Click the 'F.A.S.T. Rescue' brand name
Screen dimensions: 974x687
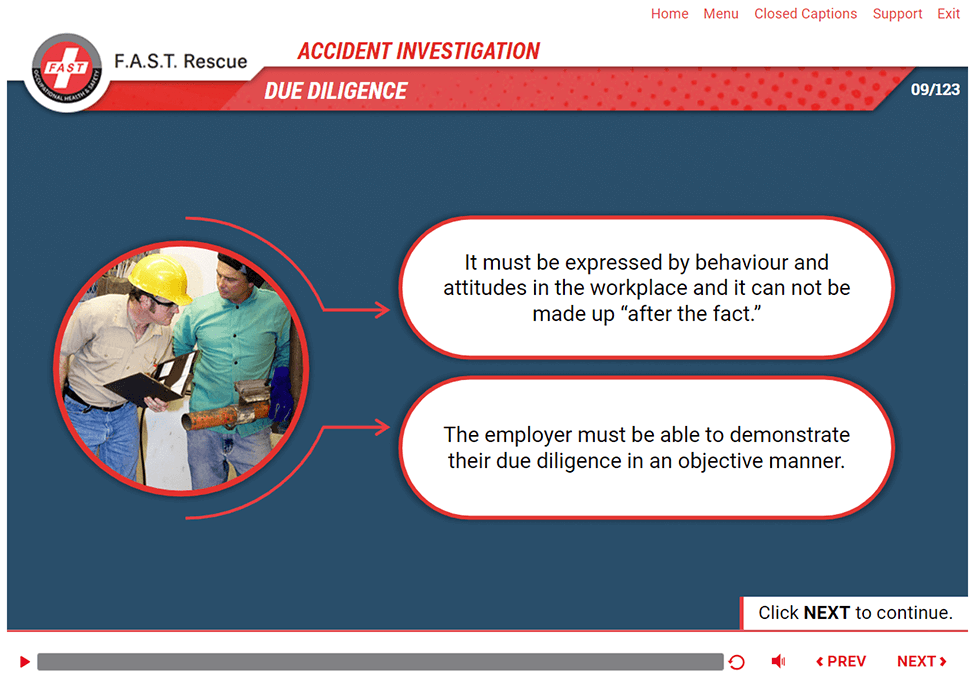tap(180, 61)
